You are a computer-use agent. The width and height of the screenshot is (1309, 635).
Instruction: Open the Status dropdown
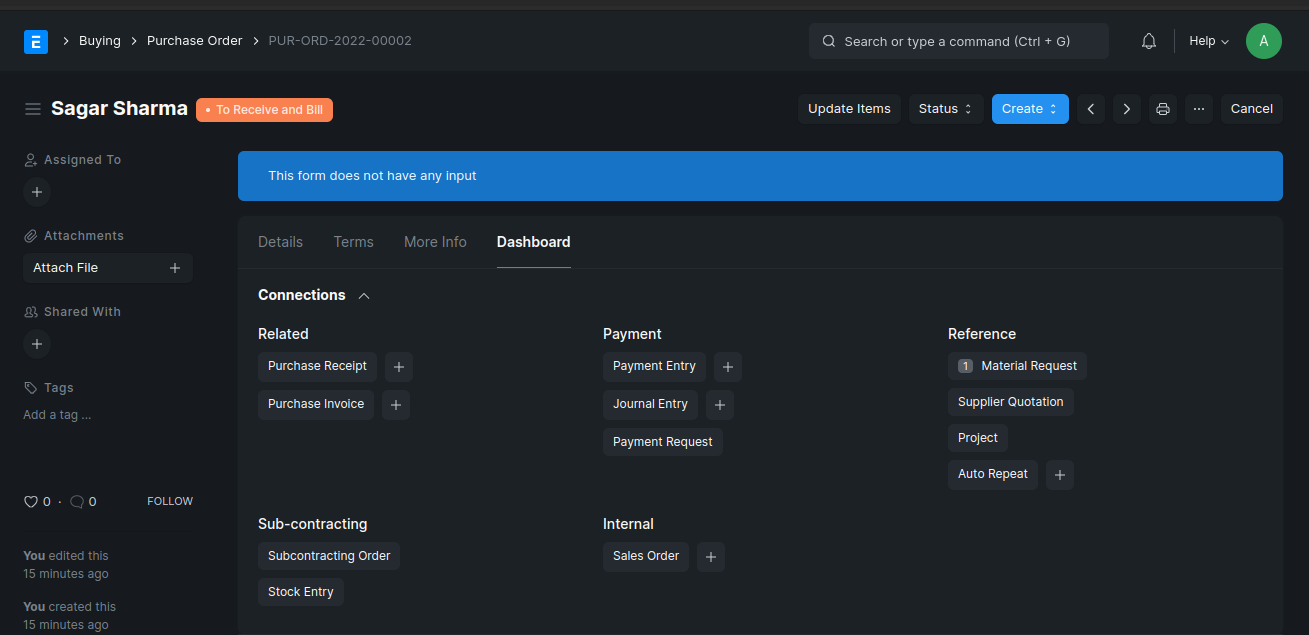943,108
